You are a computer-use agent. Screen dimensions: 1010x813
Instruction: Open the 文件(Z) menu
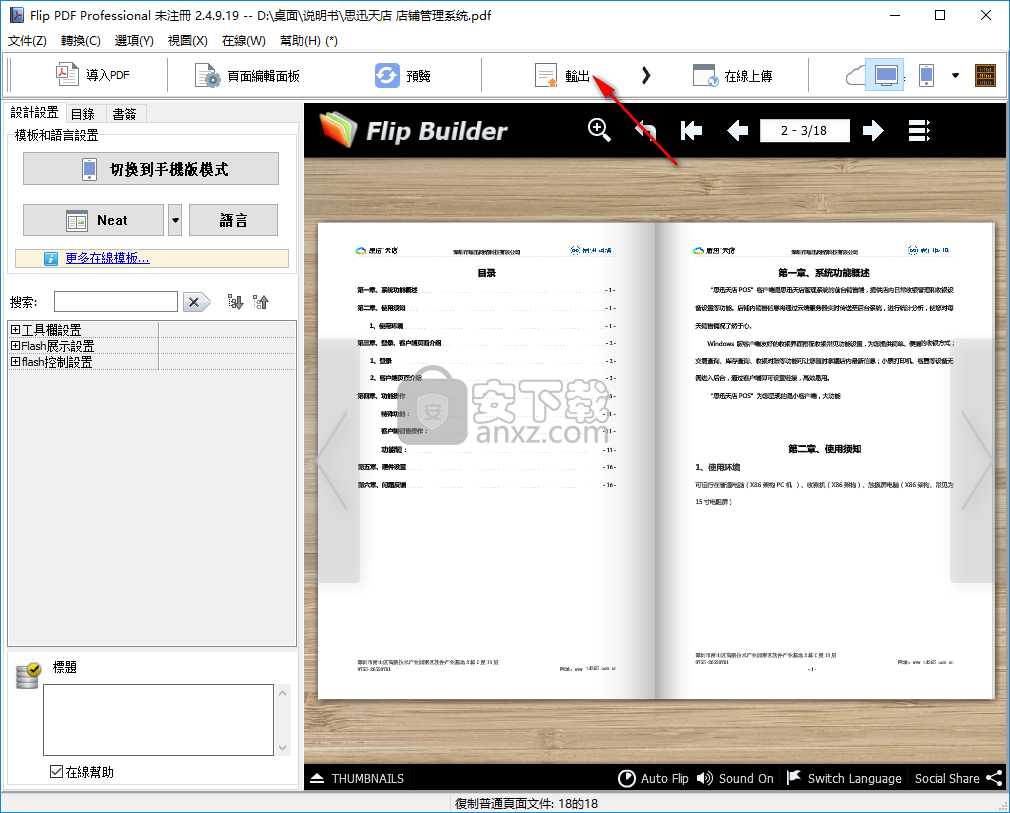(x=27, y=41)
